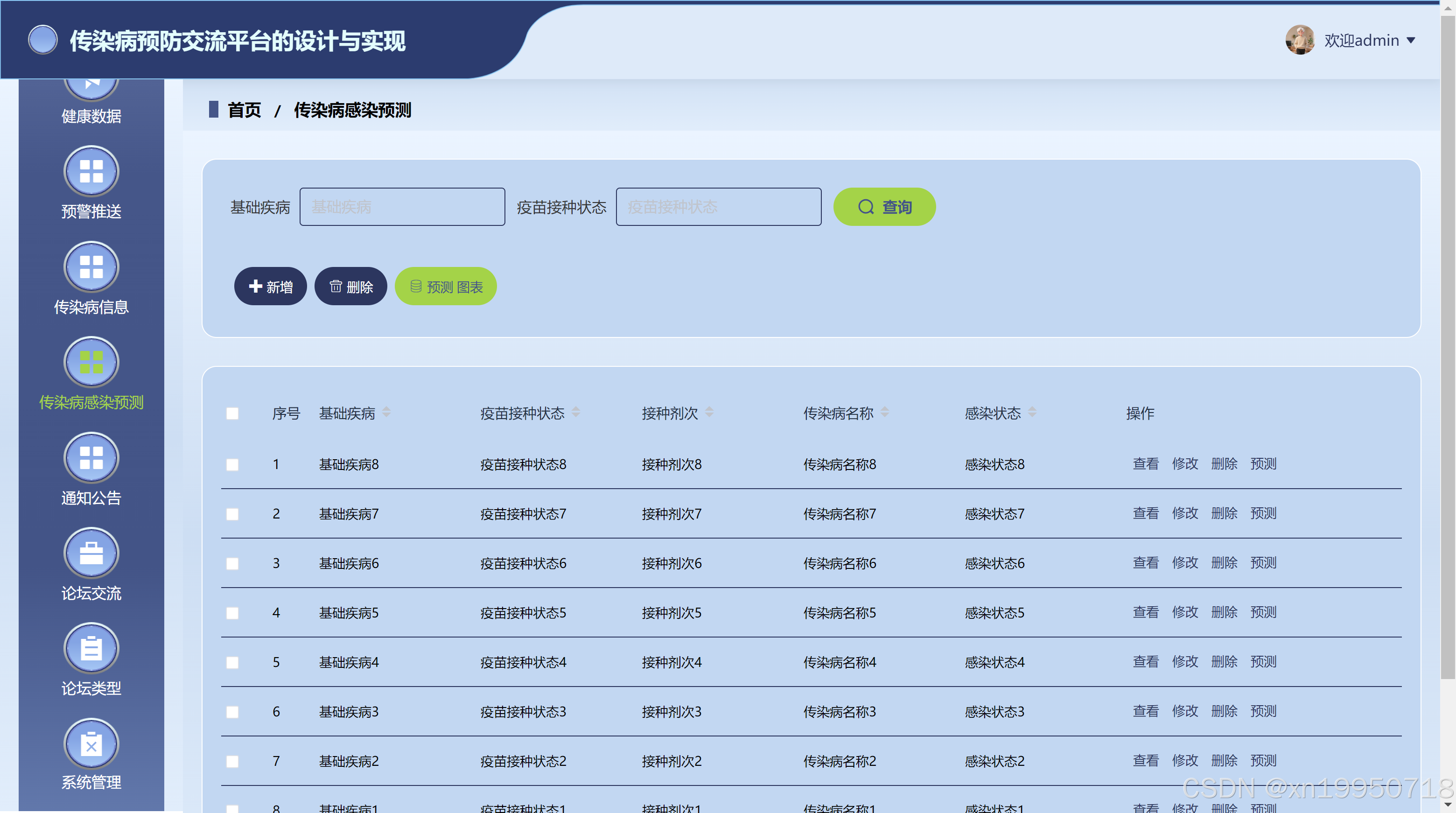This screenshot has height=813, width=1456.
Task: Click cell 传染病名称3
Action: pyautogui.click(x=840, y=712)
